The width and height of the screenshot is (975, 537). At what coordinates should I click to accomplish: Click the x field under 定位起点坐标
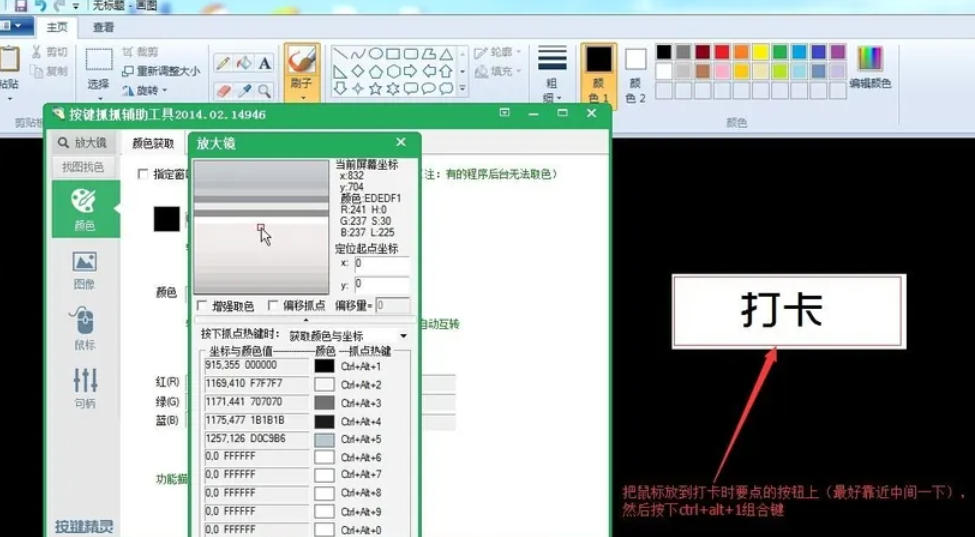point(382,264)
